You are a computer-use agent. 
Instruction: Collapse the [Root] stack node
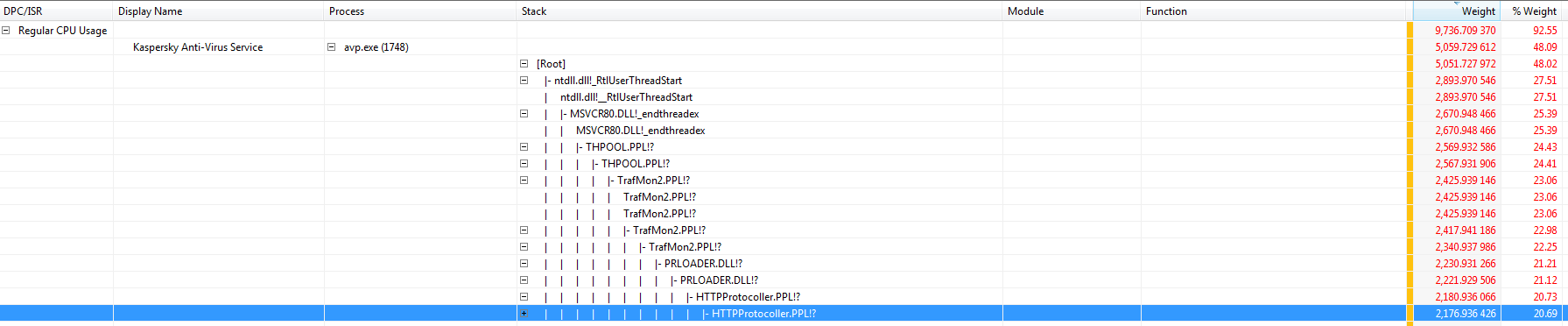point(524,64)
